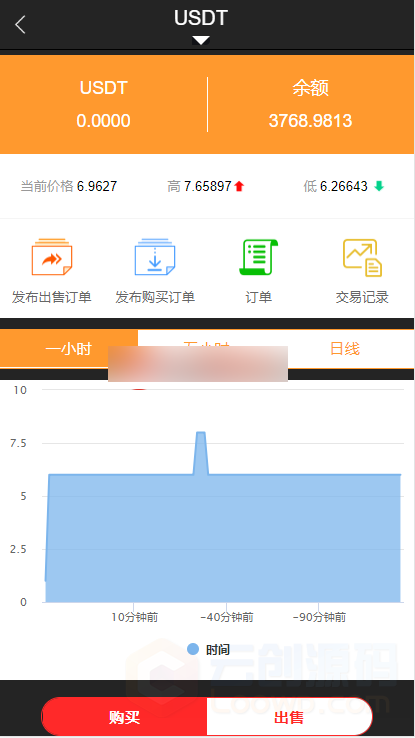Select the 交易记录 label
This screenshot has height=738, width=415.
point(362,297)
